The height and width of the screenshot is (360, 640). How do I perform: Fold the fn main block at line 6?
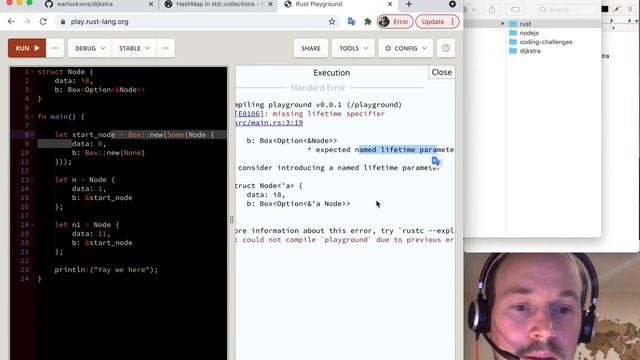tap(32, 117)
